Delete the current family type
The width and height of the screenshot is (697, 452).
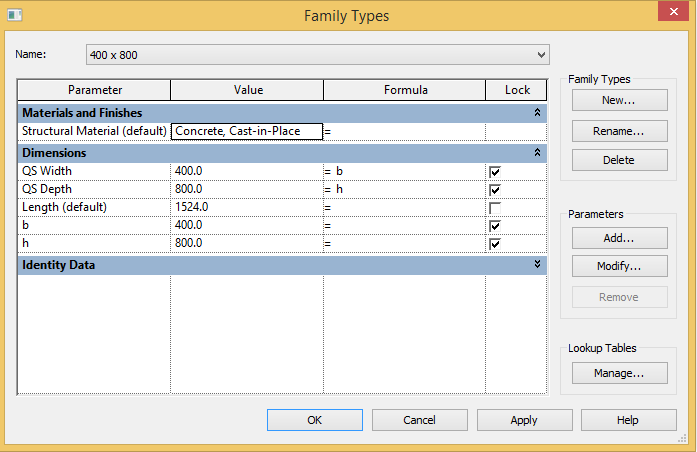(620, 160)
